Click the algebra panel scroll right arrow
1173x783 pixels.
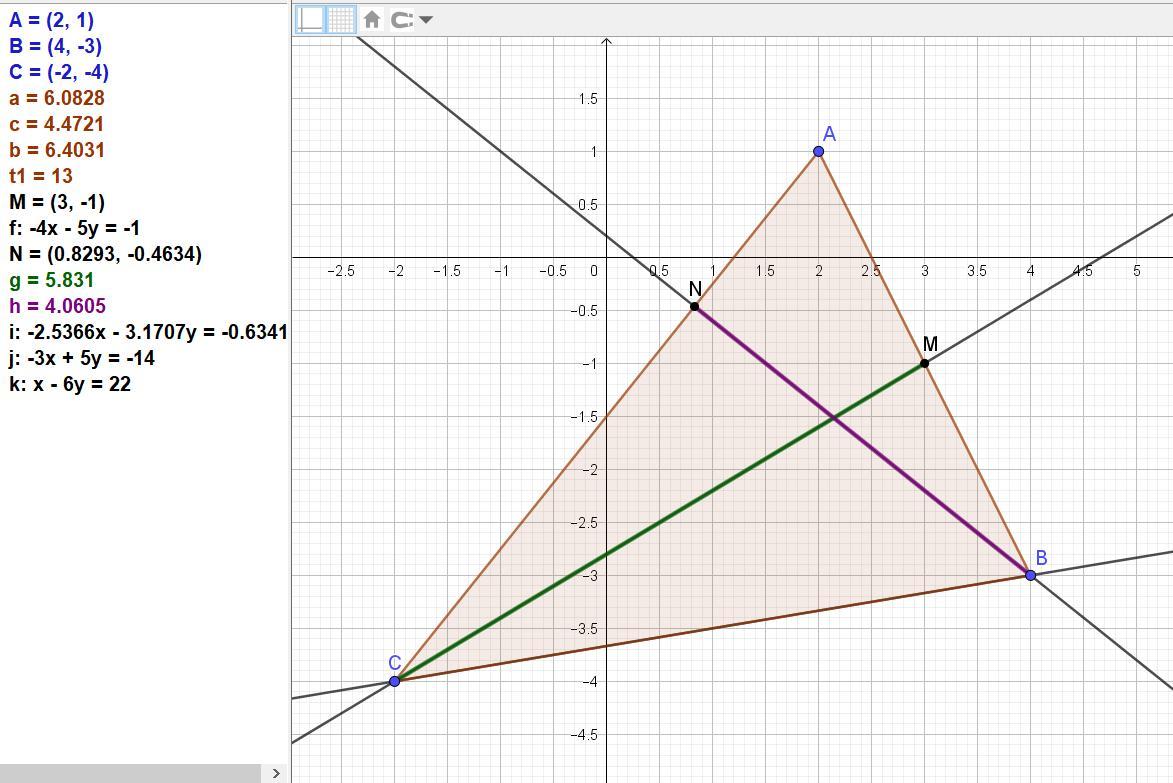point(276,773)
